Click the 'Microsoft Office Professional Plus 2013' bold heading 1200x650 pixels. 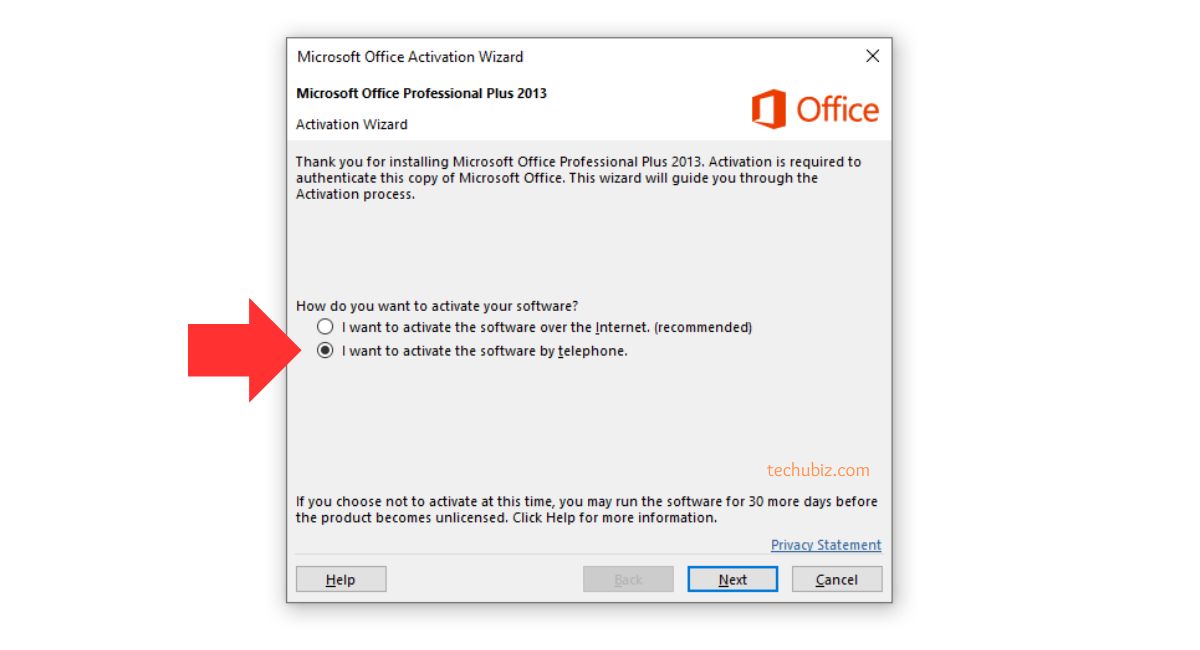tap(422, 93)
